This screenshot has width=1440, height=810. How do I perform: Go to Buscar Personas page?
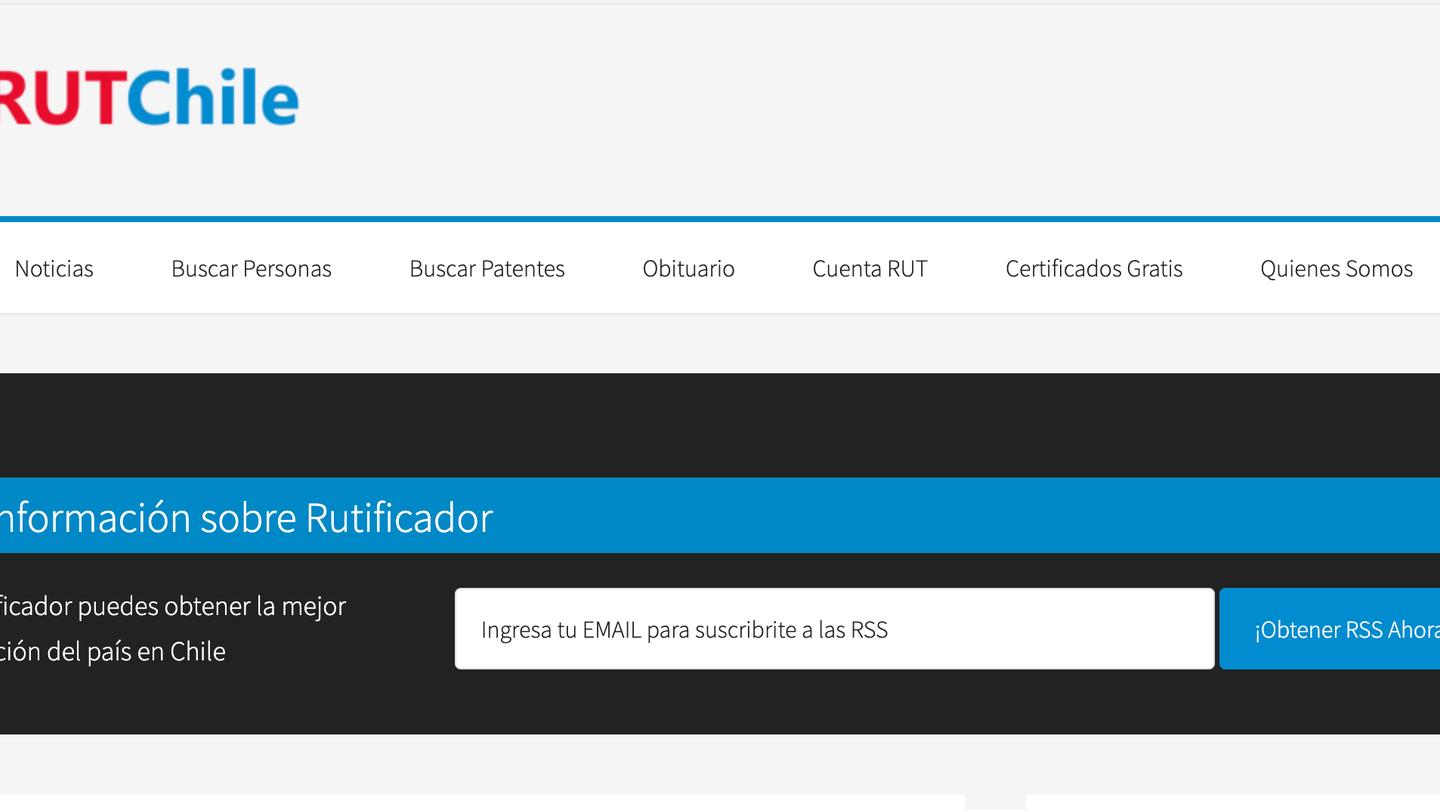[251, 268]
